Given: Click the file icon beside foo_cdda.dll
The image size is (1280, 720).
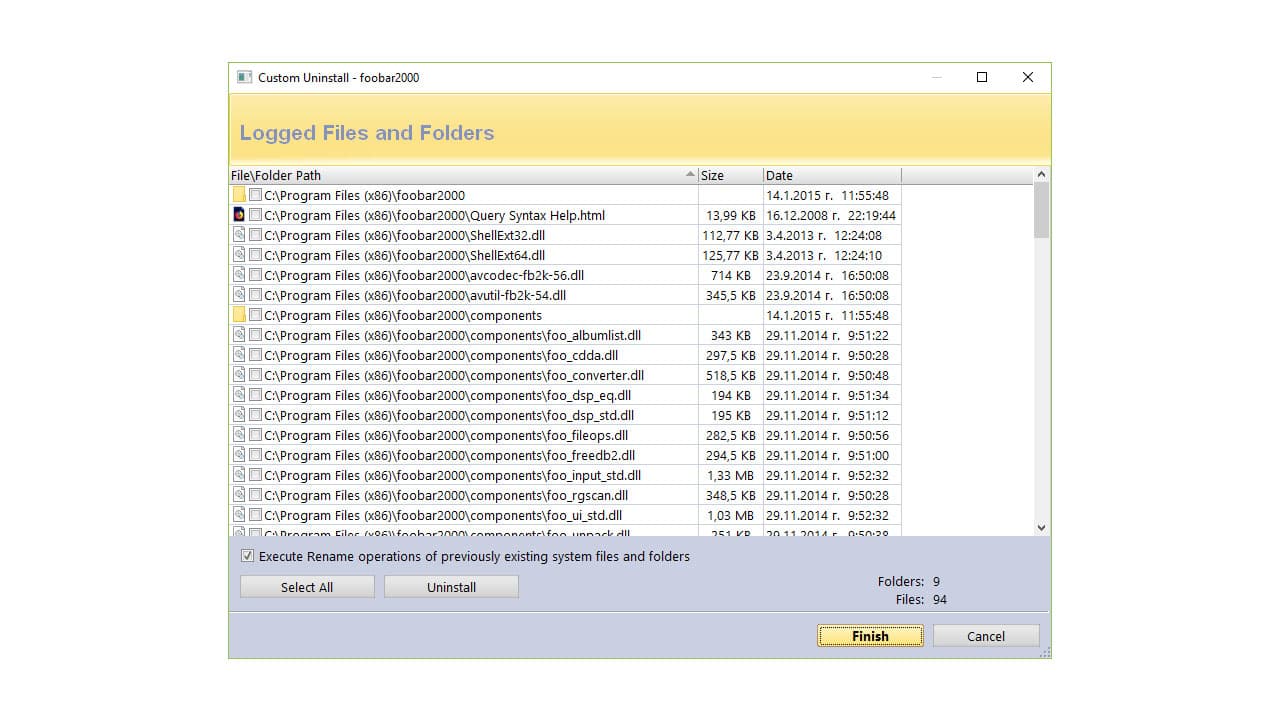Looking at the screenshot, I should click(x=238, y=355).
